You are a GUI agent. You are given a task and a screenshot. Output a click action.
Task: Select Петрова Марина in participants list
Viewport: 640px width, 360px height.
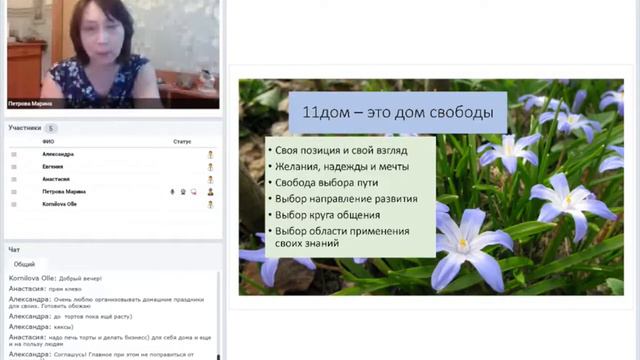(x=64, y=191)
